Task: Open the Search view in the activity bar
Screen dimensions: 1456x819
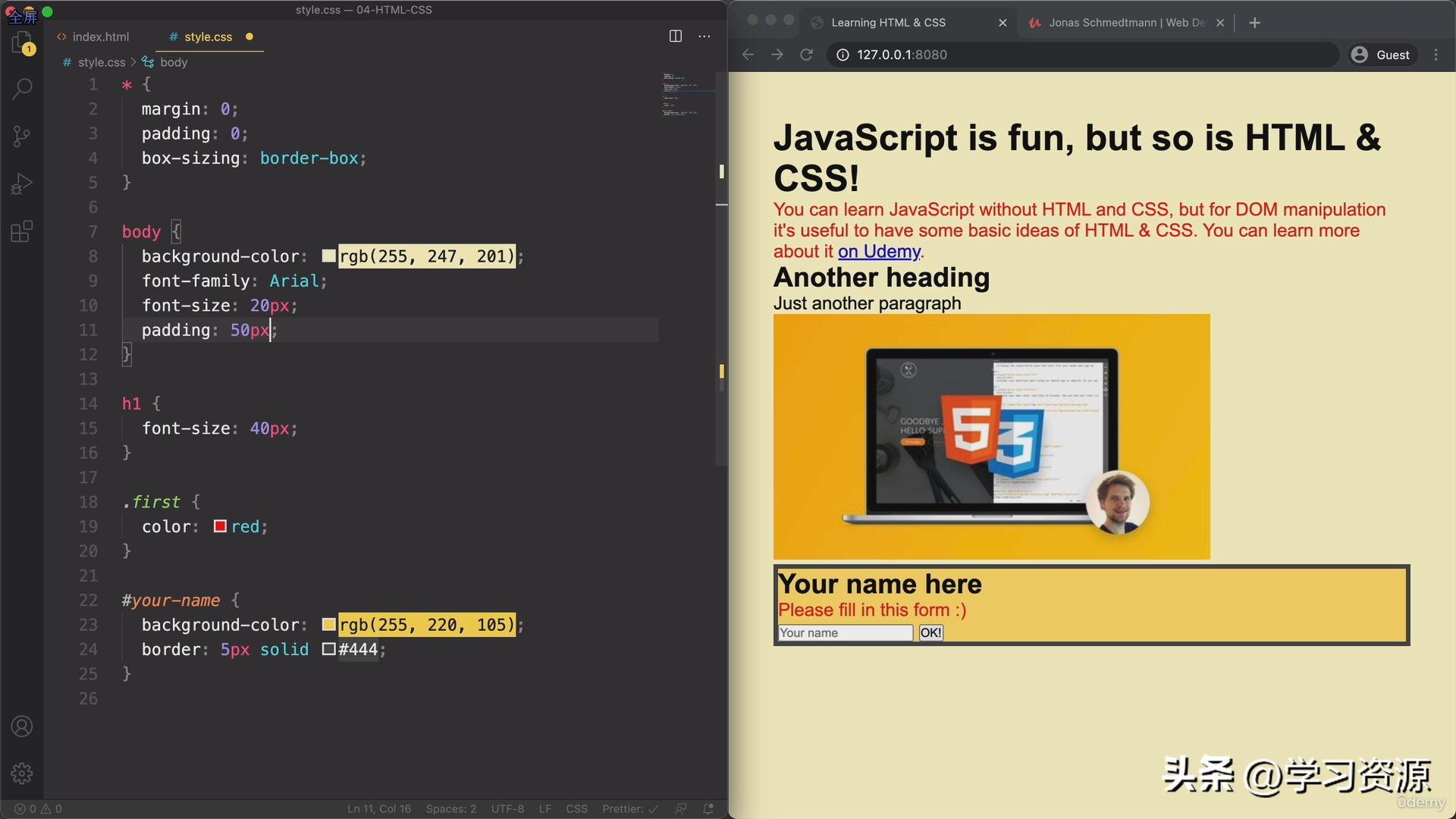Action: click(x=21, y=89)
